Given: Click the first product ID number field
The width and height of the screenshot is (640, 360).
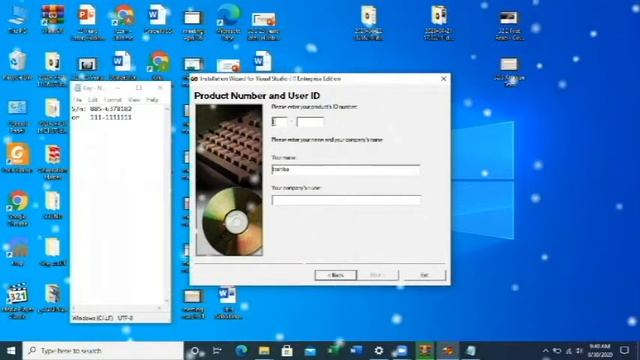Looking at the screenshot, I should [280, 122].
